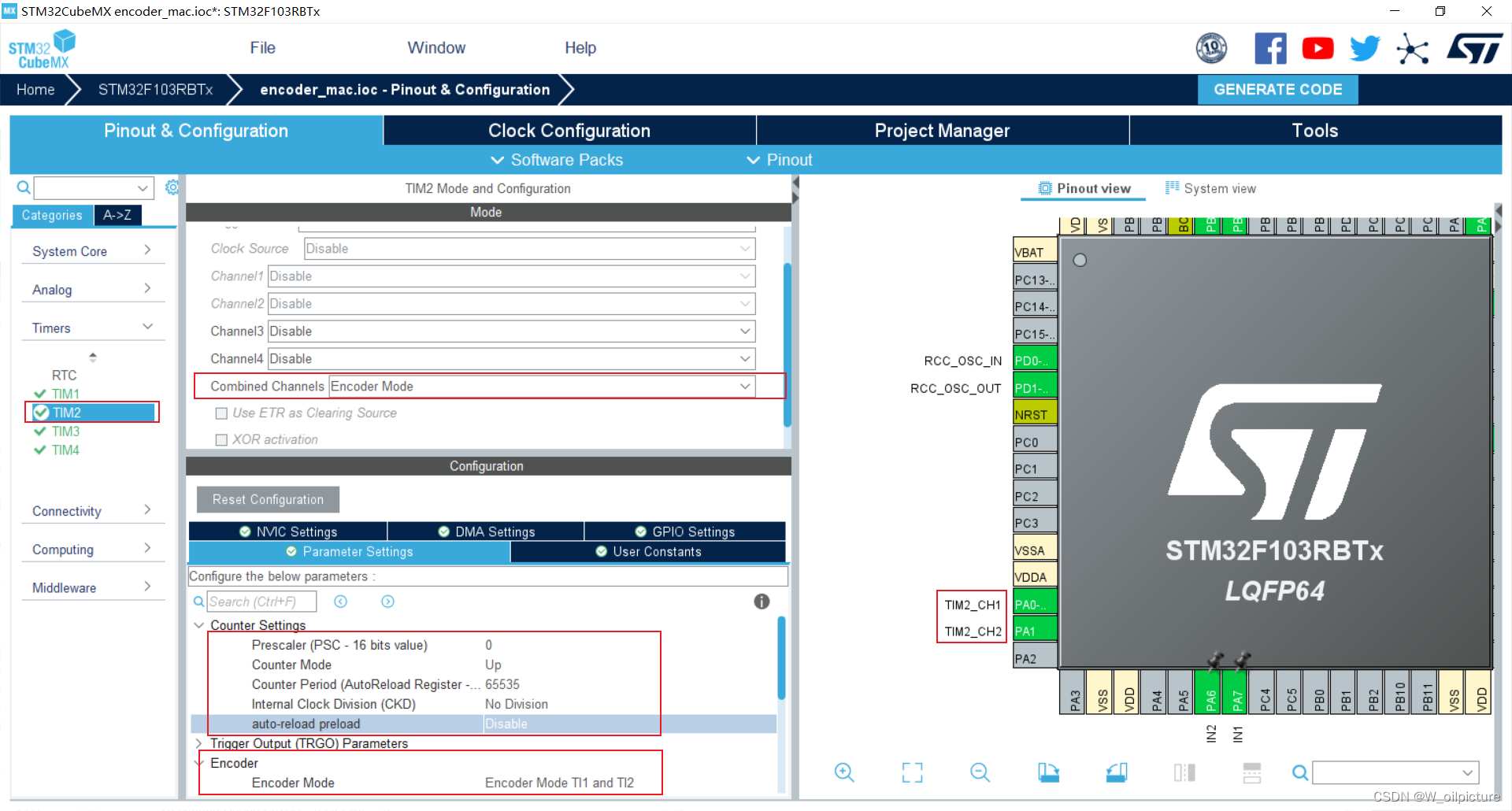
Task: Fit the chip to screen icon
Action: [912, 772]
